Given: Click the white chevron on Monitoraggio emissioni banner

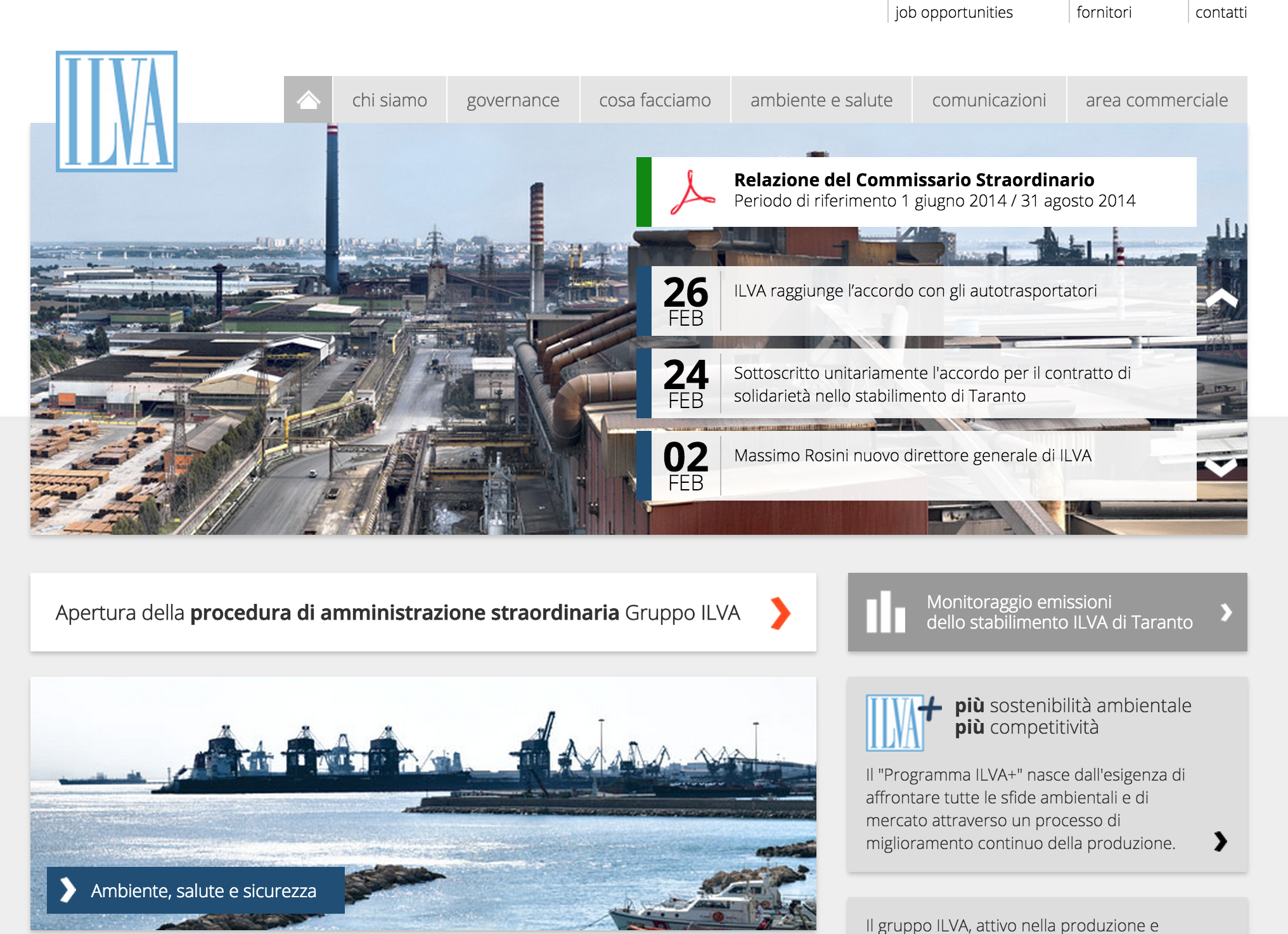Looking at the screenshot, I should coord(1227,612).
